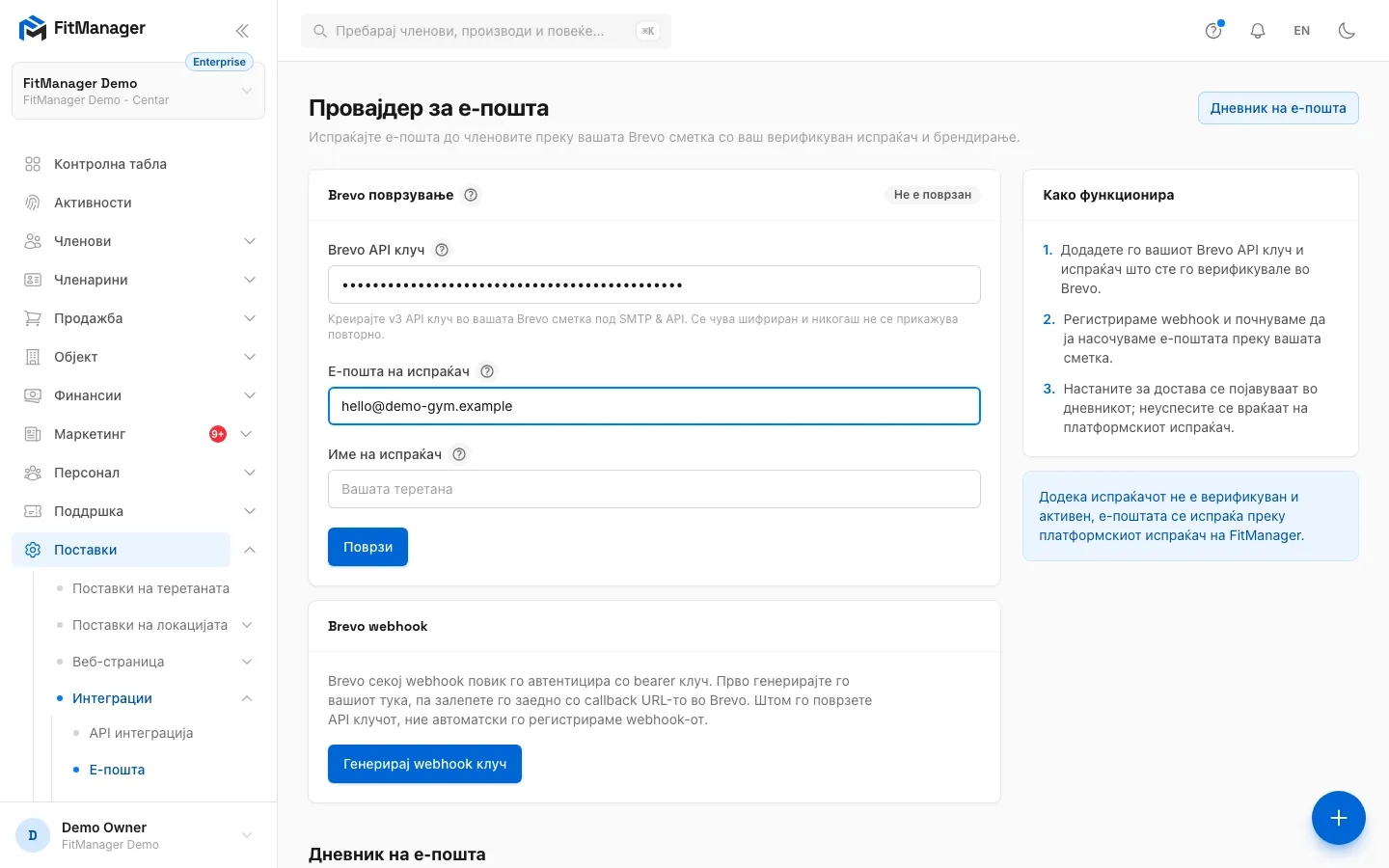
Task: Open the help icon in the top bar
Action: 1213,31
